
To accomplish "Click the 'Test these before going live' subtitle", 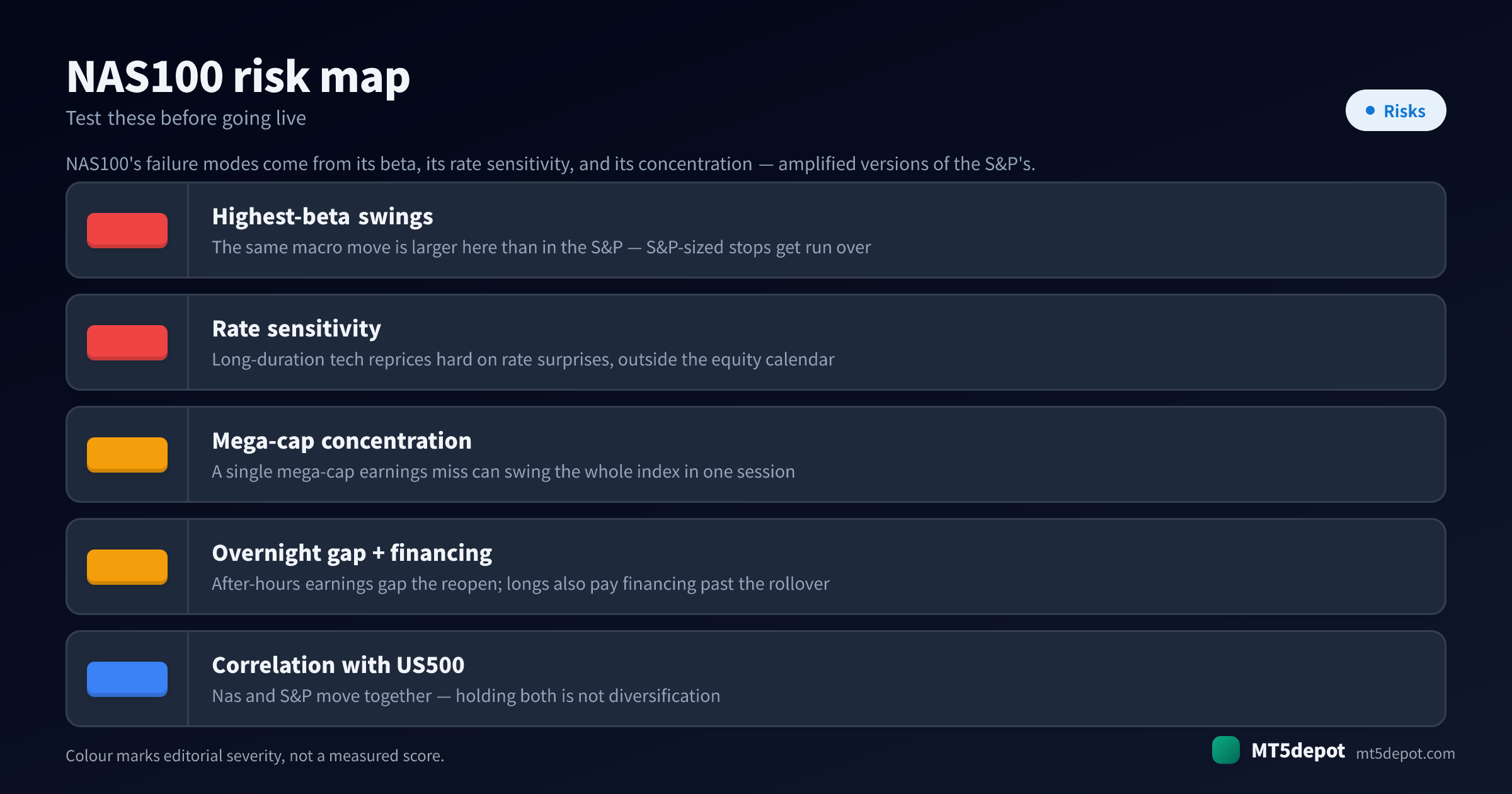I will pyautogui.click(x=186, y=118).
